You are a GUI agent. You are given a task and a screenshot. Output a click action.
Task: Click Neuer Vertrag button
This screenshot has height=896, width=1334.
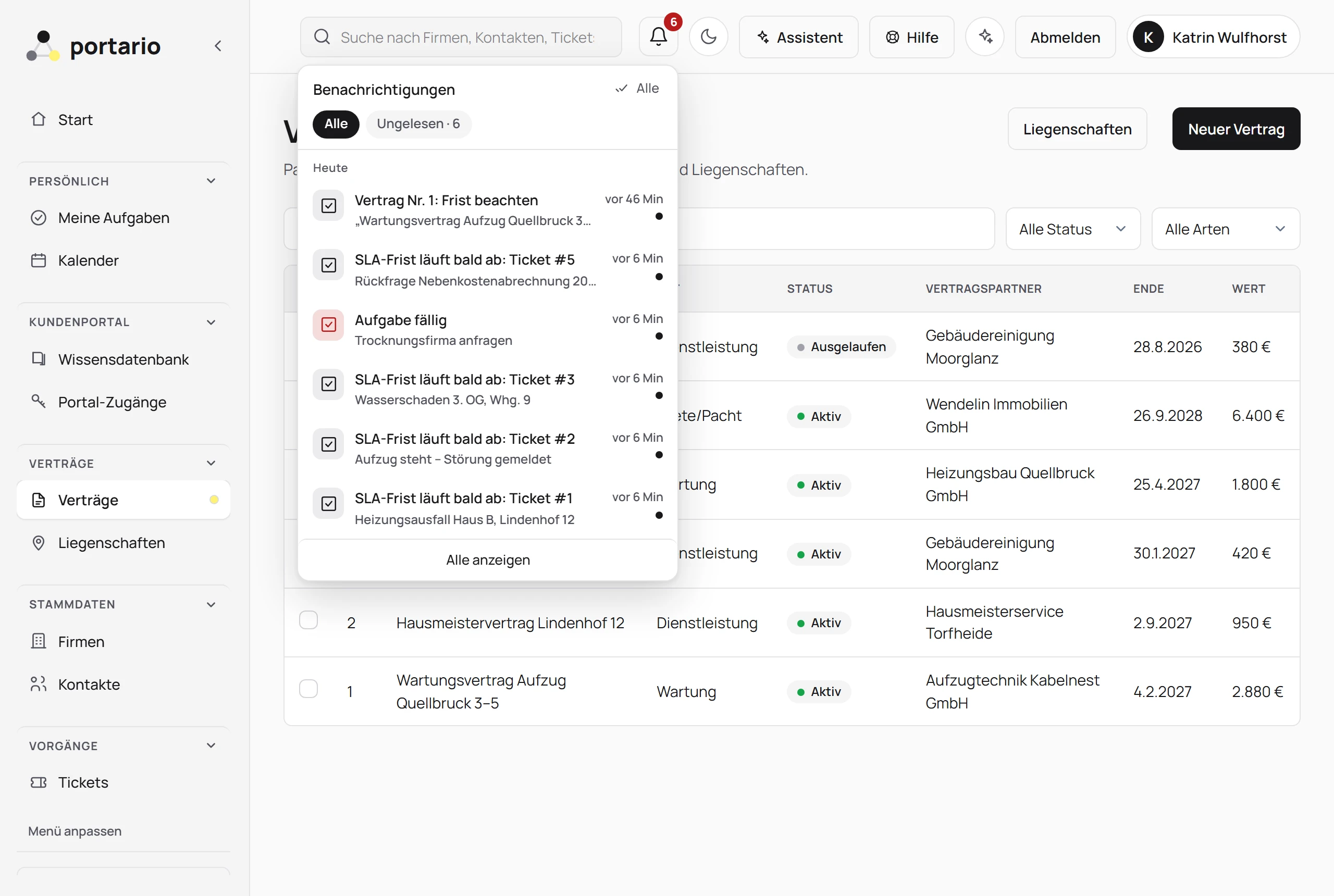pos(1236,129)
